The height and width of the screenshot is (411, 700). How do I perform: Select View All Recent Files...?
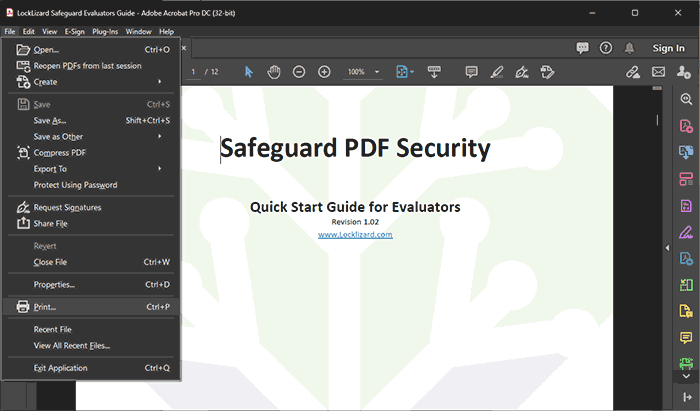[x=92, y=345]
